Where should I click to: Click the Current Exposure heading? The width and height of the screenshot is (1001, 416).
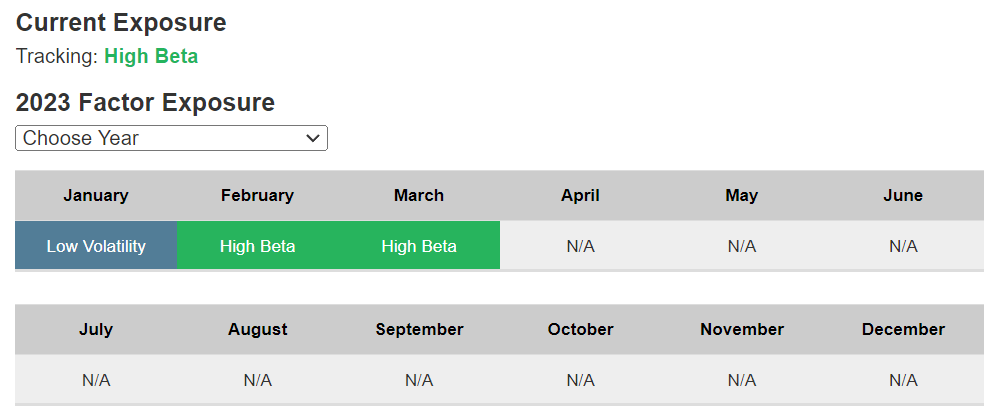click(x=121, y=22)
